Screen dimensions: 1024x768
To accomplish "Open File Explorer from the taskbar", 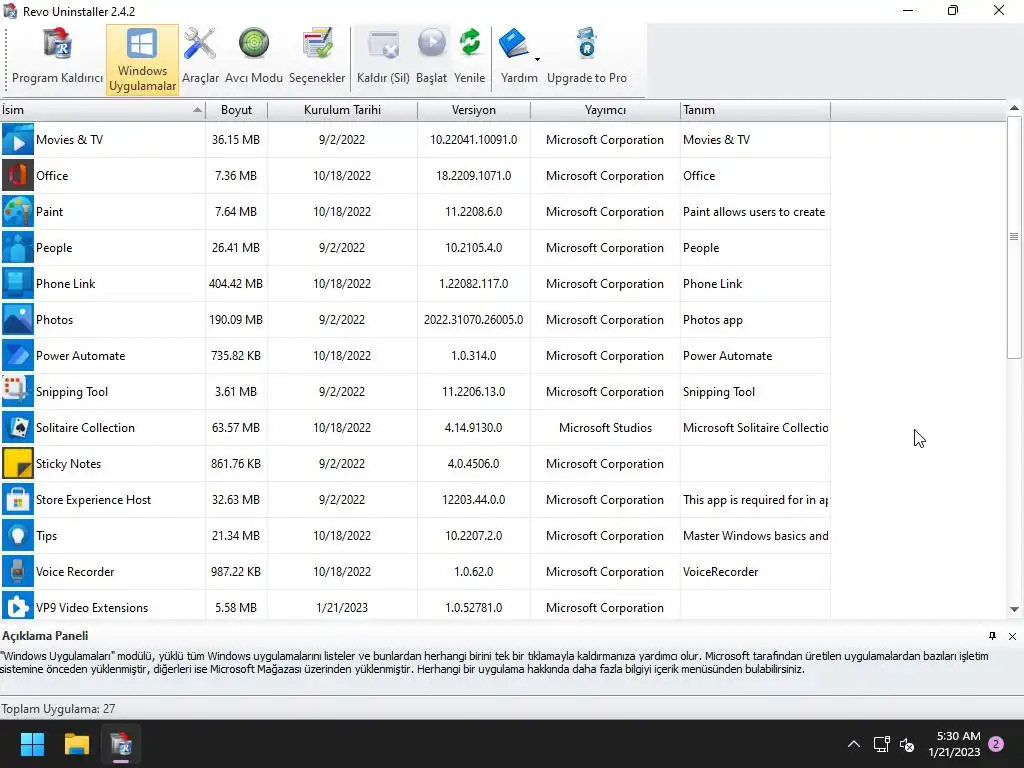I will pos(76,744).
